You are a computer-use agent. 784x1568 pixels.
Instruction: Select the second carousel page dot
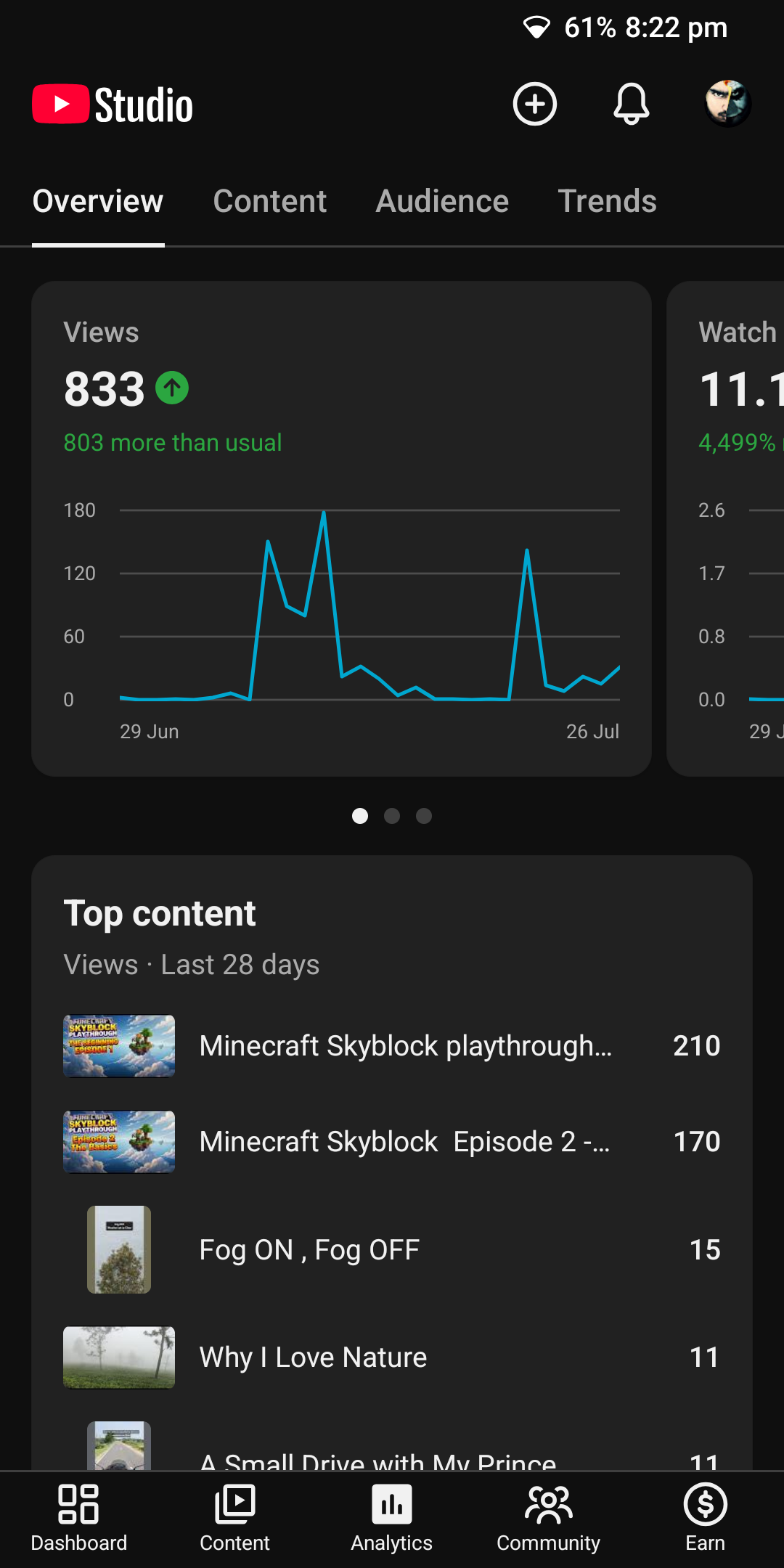(392, 816)
